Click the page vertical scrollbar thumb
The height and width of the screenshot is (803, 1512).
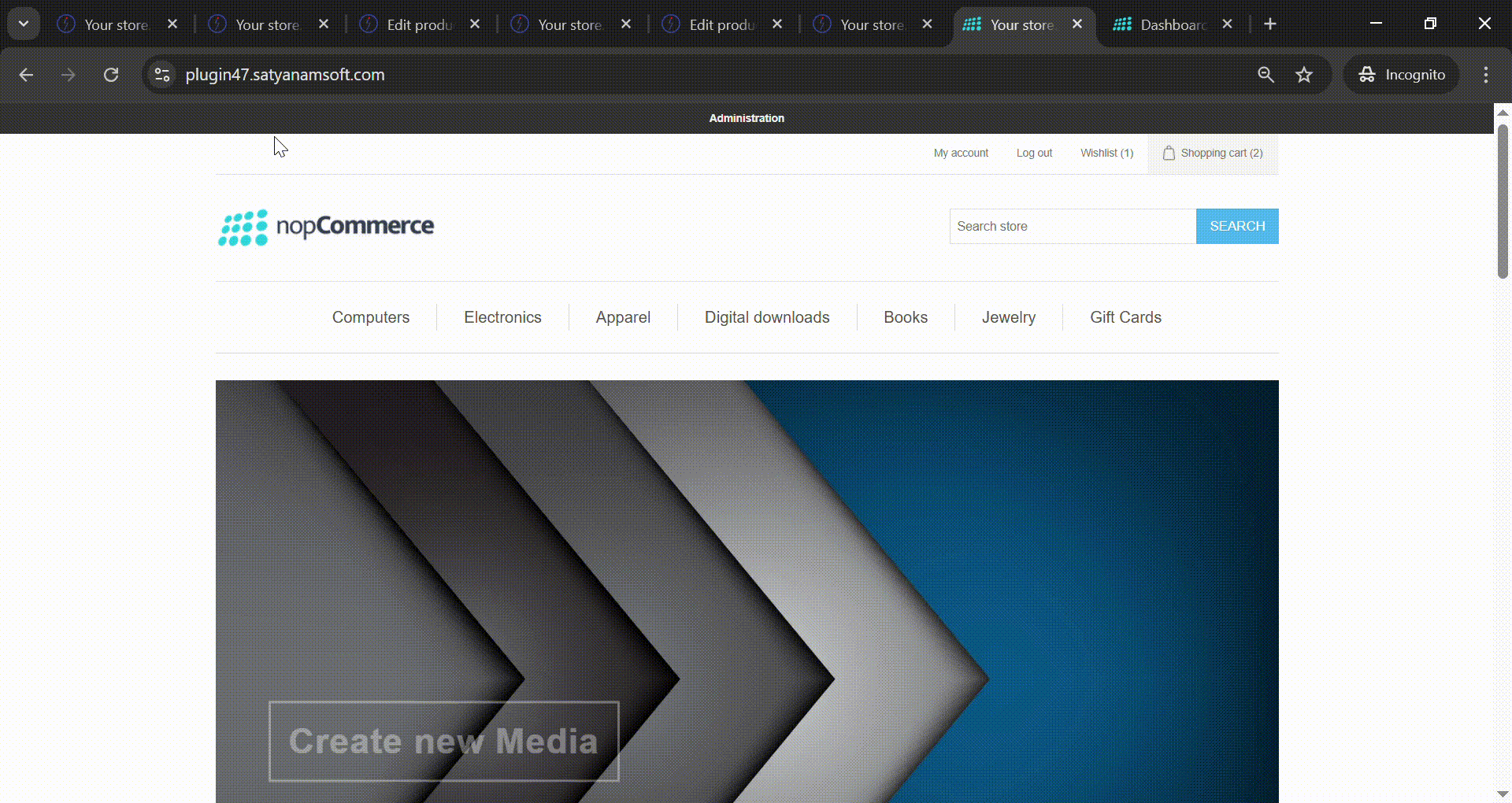[1503, 201]
